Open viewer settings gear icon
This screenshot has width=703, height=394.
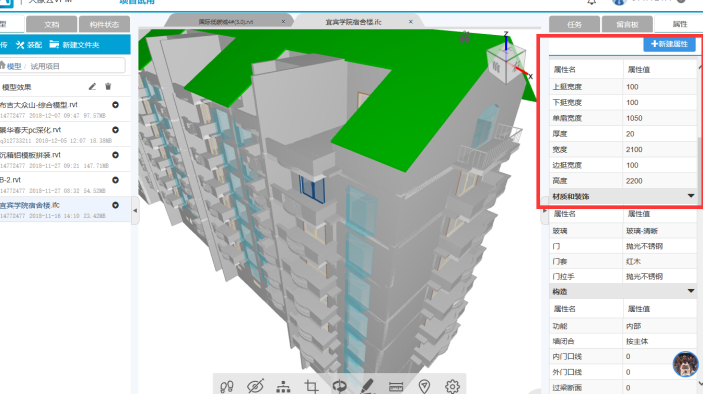[x=452, y=386]
